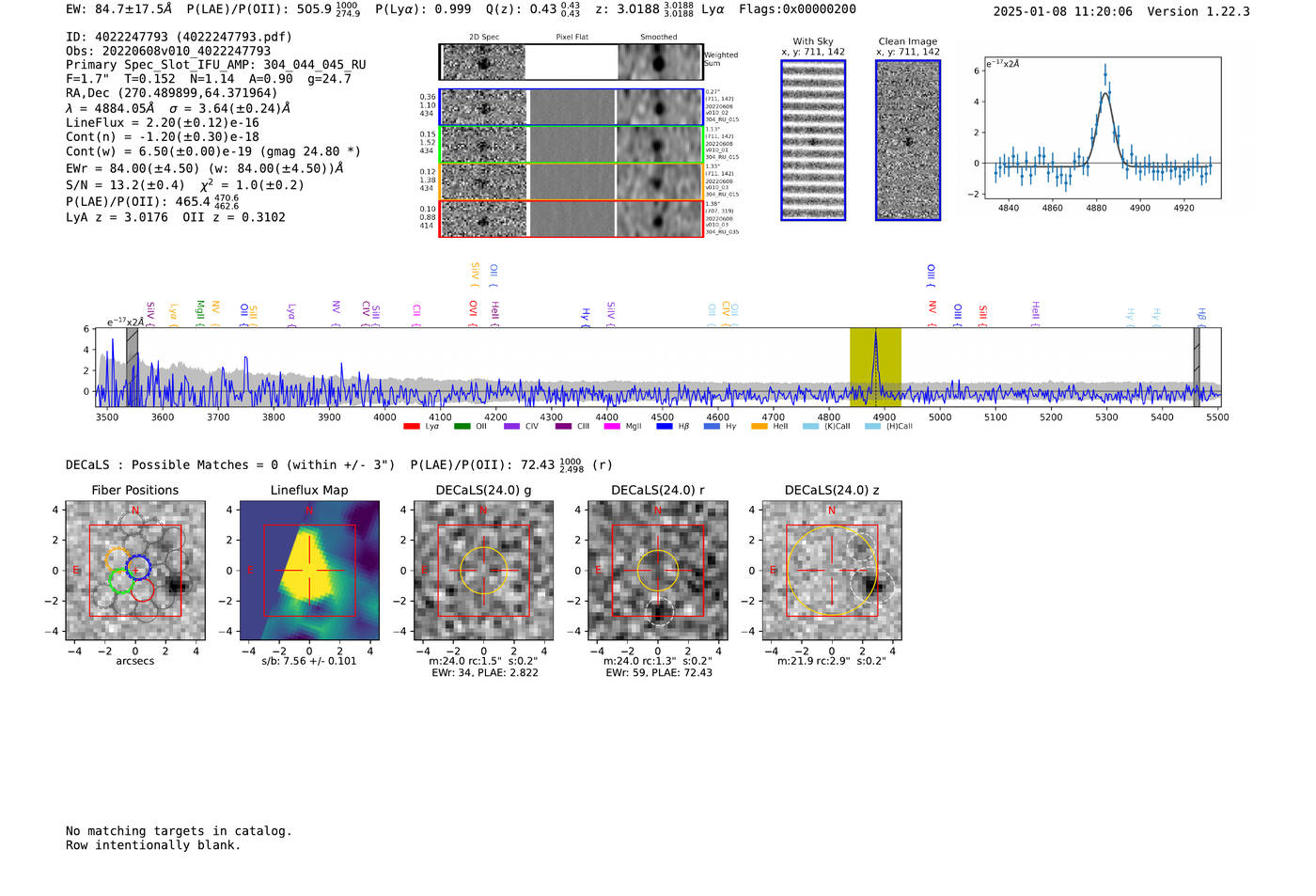Click the 2025-01-08 11:20:06 timestamp

point(1063,11)
